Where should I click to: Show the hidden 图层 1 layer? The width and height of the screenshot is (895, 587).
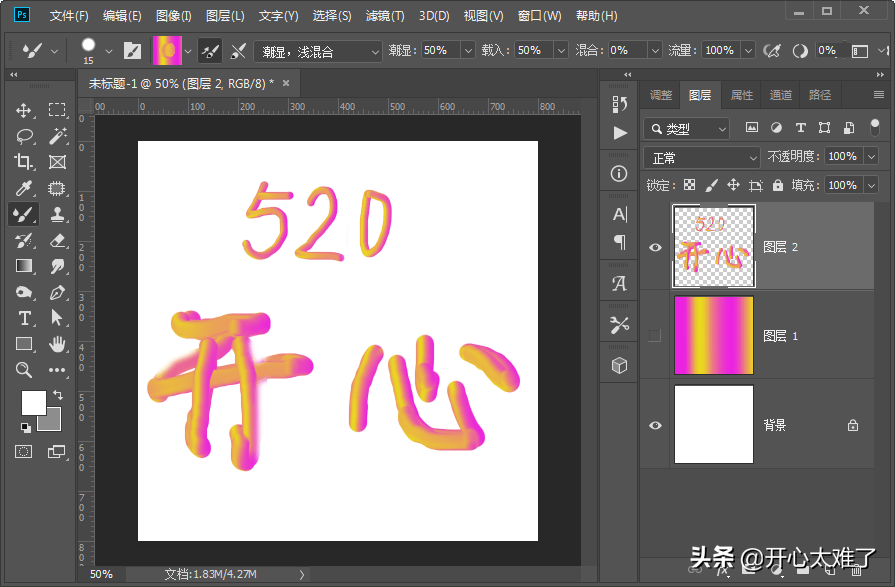tap(655, 335)
